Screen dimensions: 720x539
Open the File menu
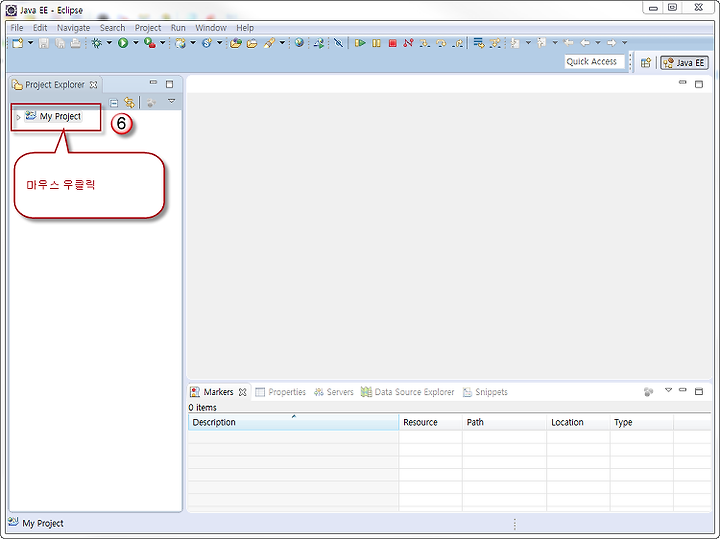pos(17,28)
